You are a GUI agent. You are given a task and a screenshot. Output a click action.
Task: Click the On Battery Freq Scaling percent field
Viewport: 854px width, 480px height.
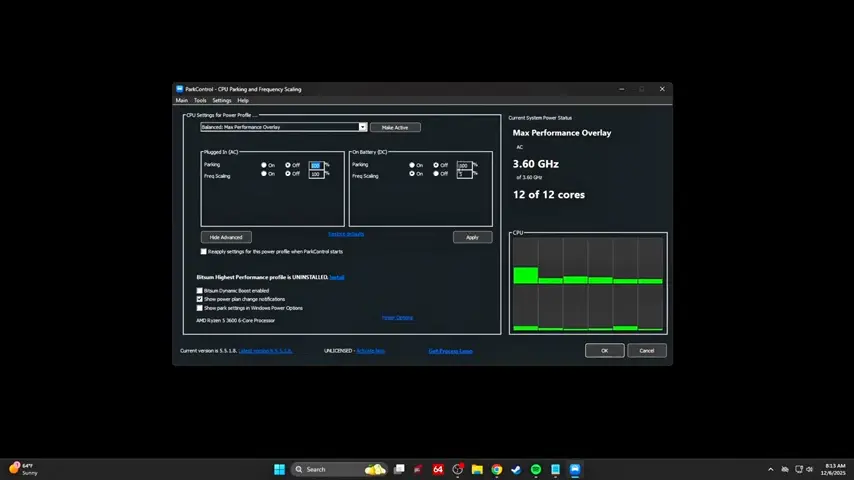pyautogui.click(x=465, y=174)
